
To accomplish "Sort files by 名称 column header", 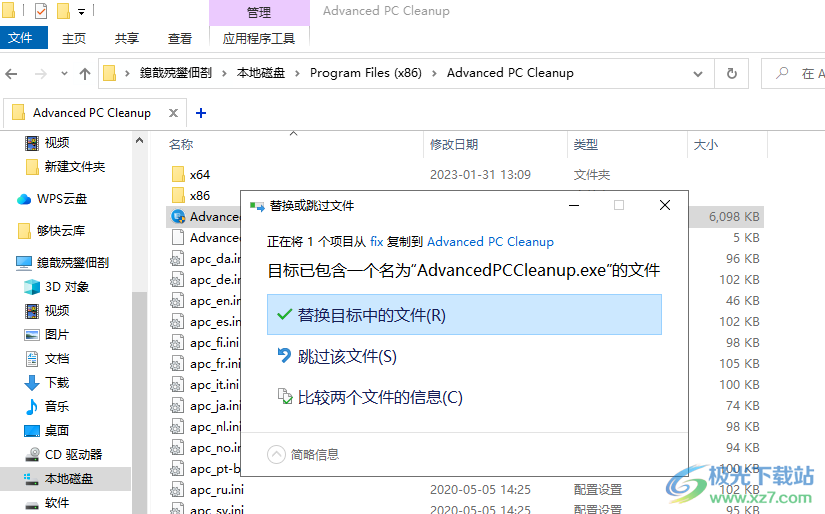I will pyautogui.click(x=181, y=145).
